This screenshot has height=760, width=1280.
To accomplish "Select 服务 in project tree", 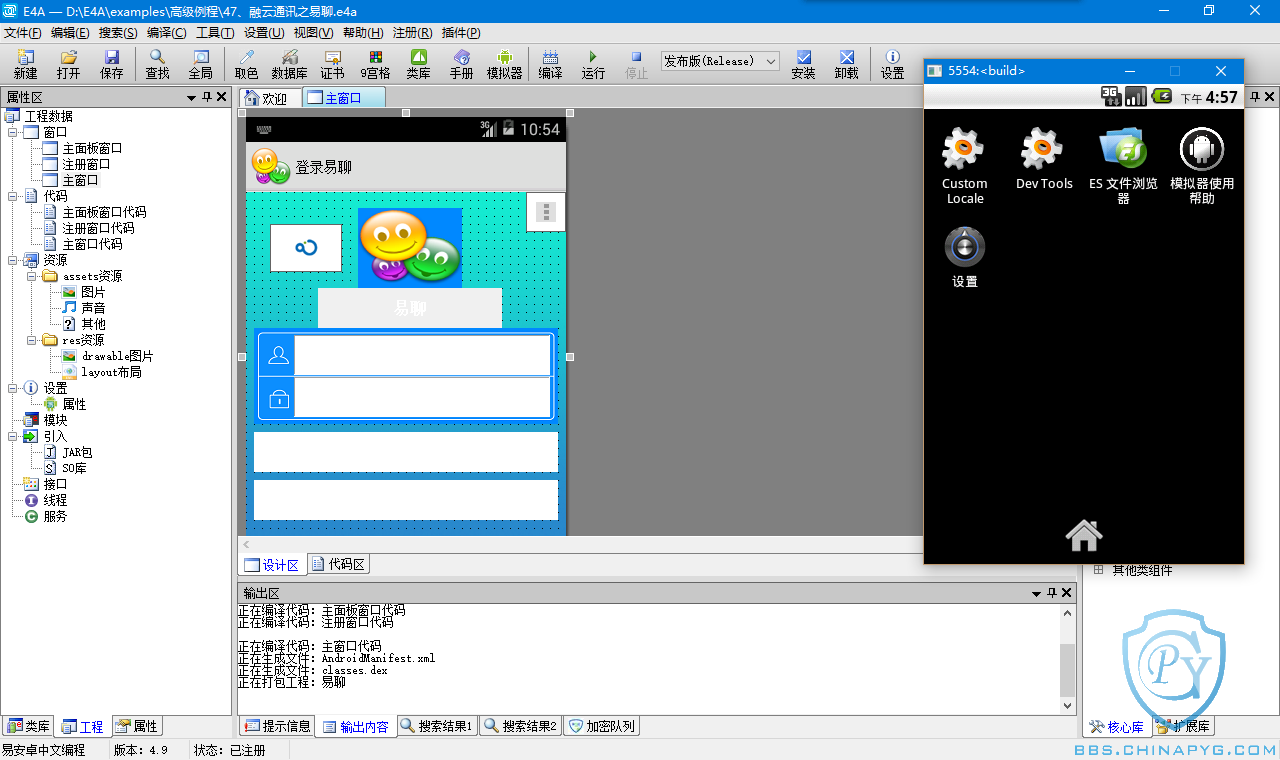I will point(55,516).
